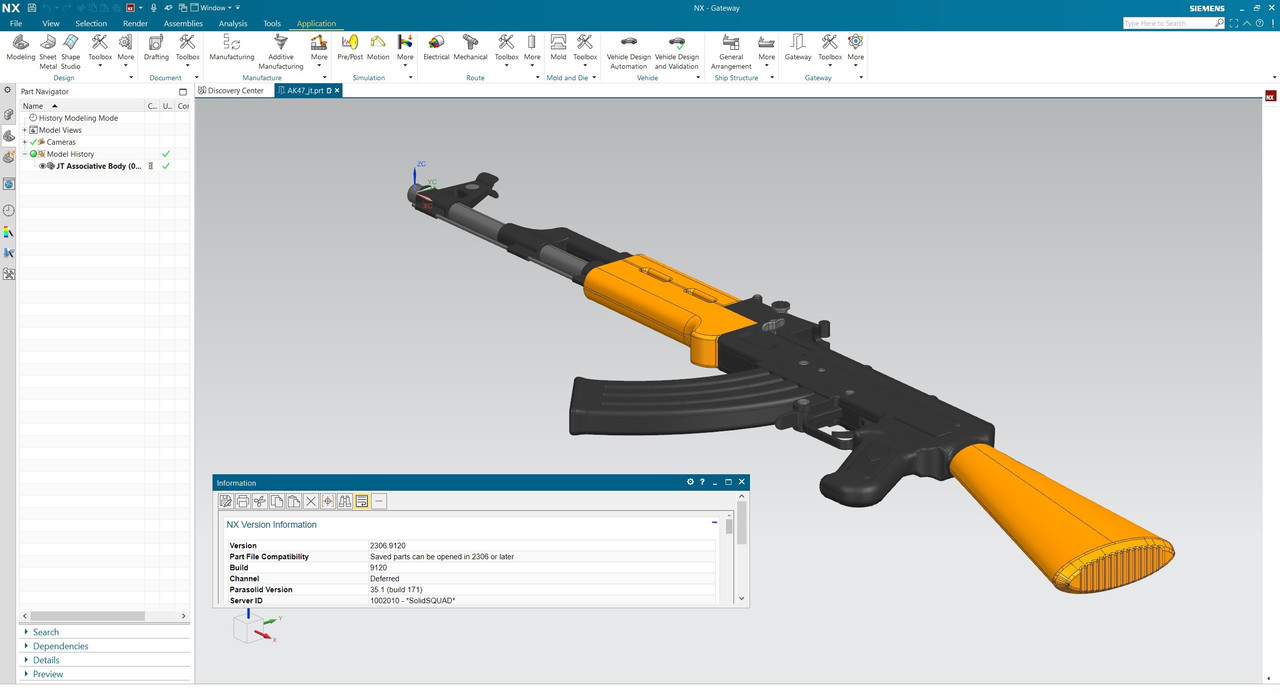Open Vehicle Design and Validation
Screen dimensions: 1280x695
[677, 51]
